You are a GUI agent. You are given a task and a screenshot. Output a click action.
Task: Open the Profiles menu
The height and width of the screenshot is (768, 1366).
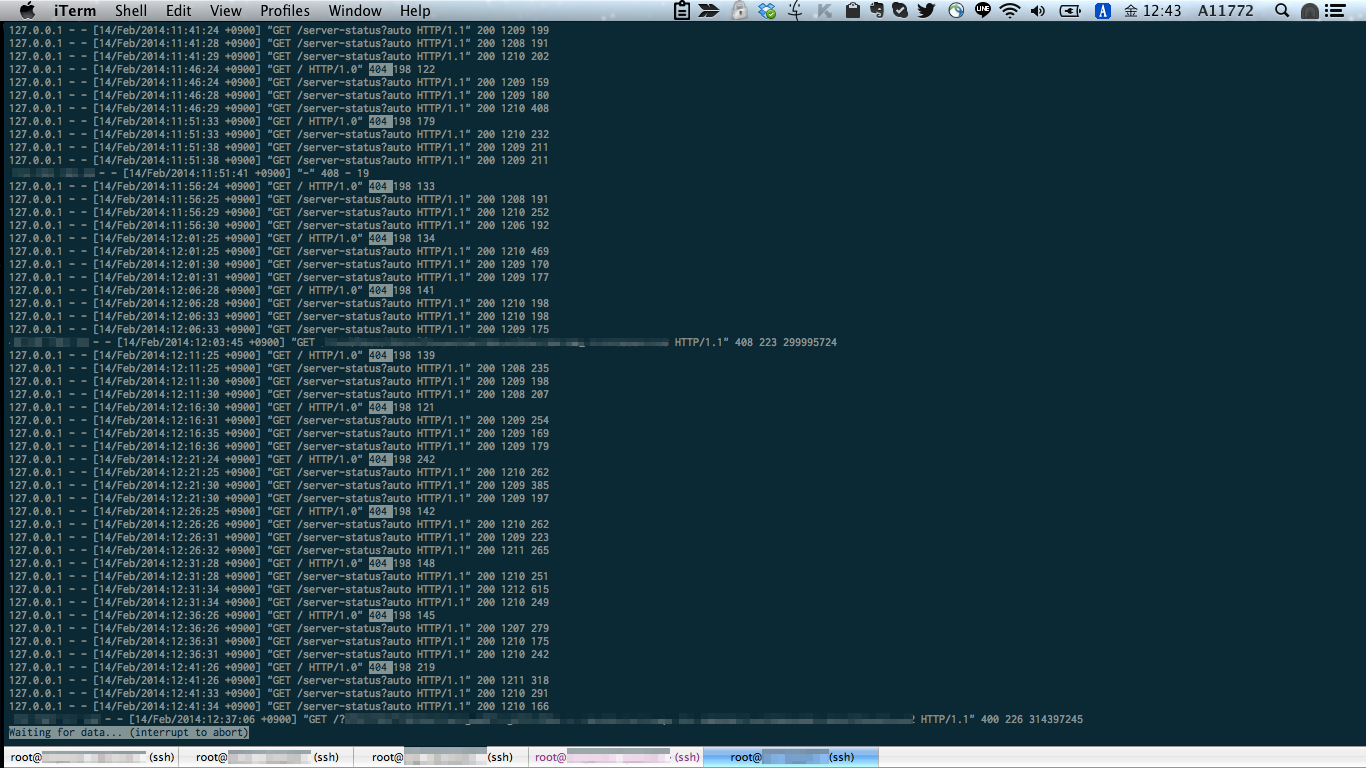(285, 11)
